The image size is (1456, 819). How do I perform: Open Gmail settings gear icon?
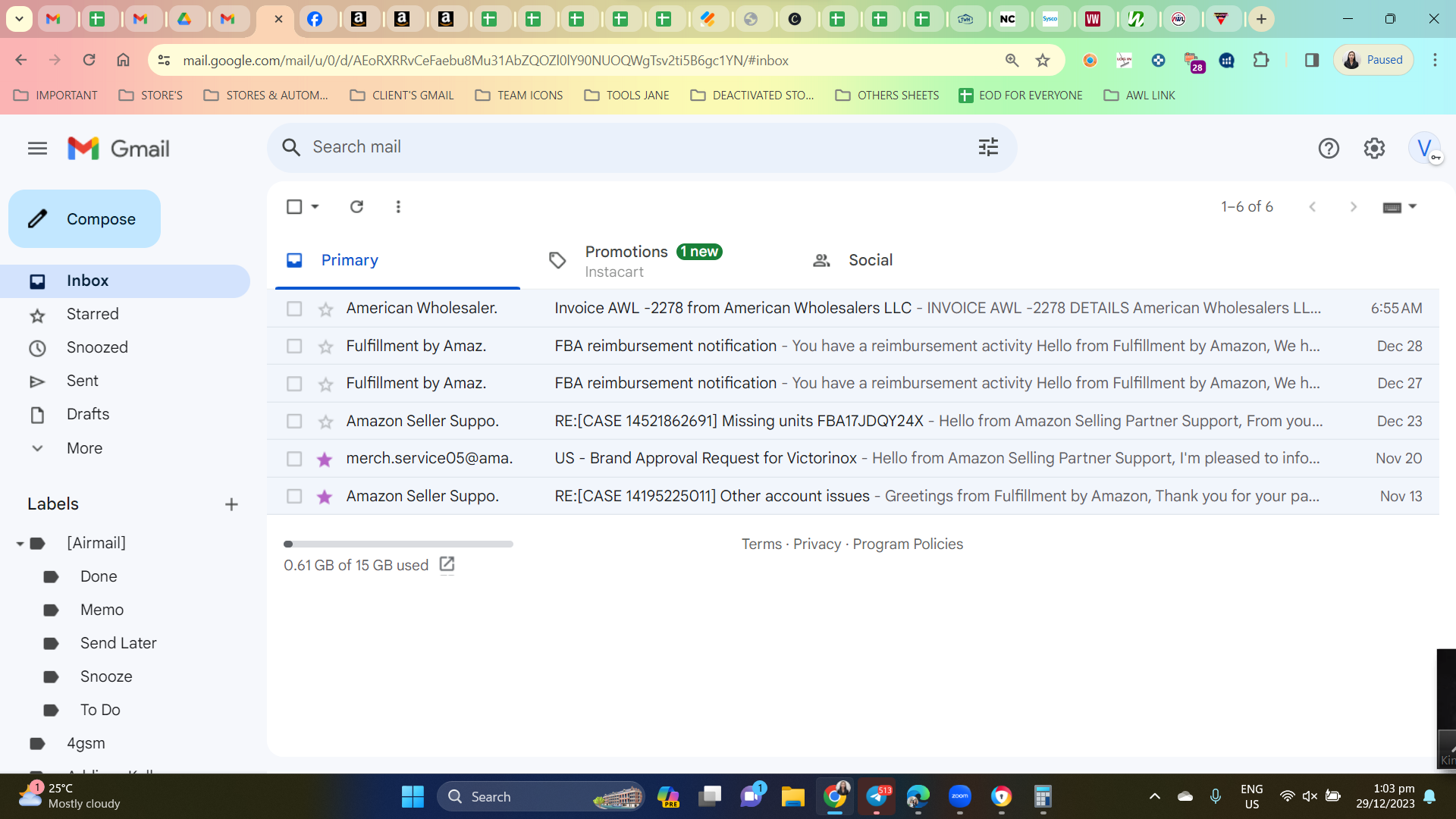pyautogui.click(x=1374, y=149)
